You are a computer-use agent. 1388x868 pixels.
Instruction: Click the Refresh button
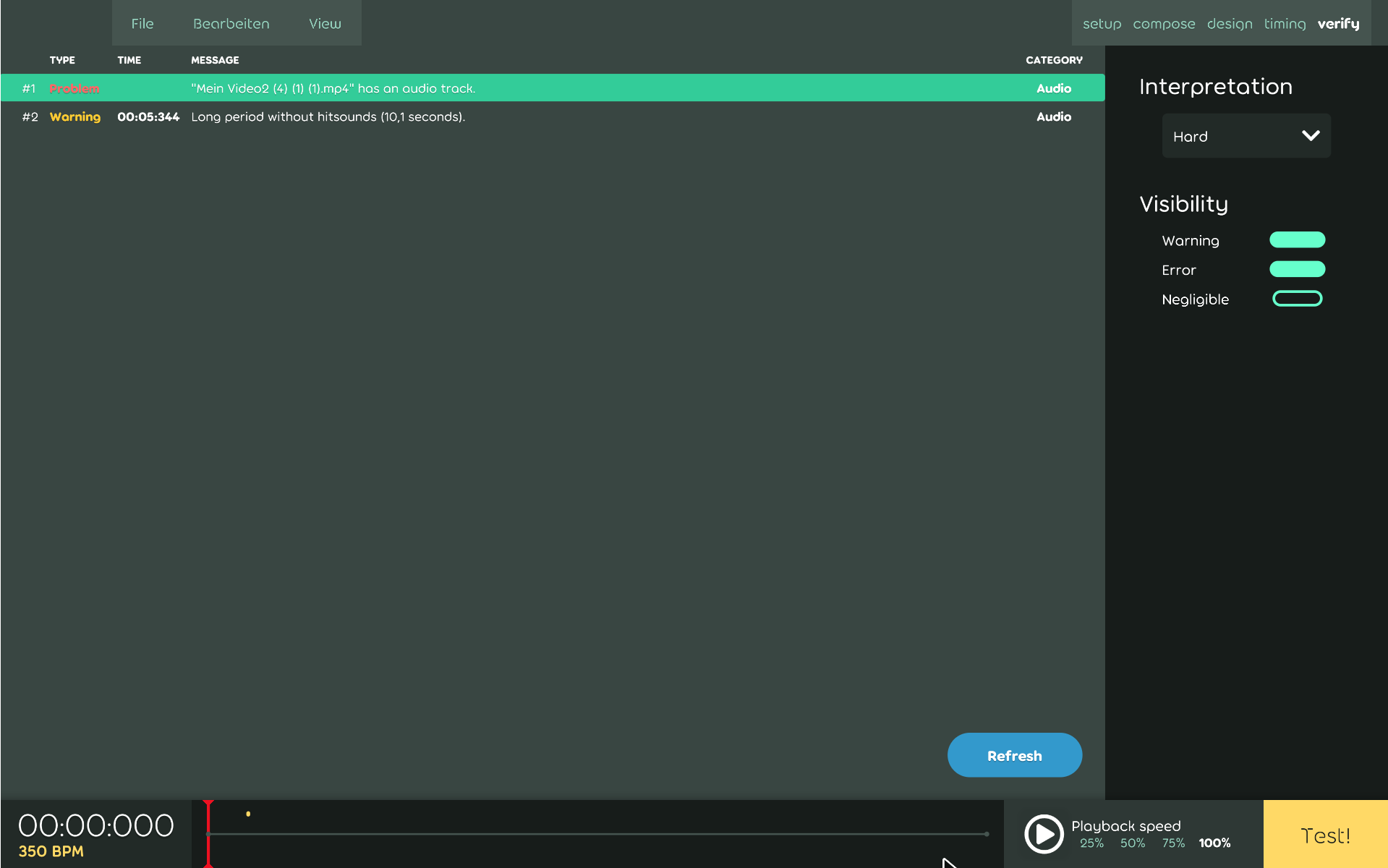point(1014,754)
